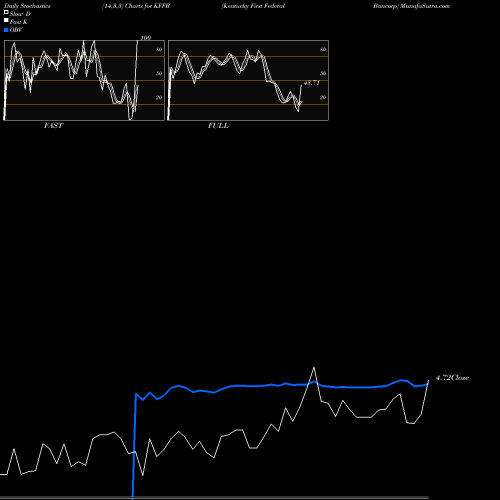The height and width of the screenshot is (500, 500).
Task: Click the 'Slow D' legend label
Action: coord(20,14)
